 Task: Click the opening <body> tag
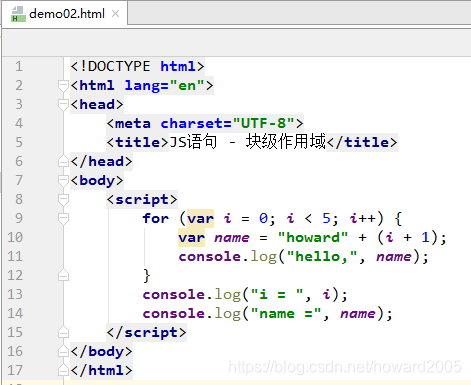[97, 180]
